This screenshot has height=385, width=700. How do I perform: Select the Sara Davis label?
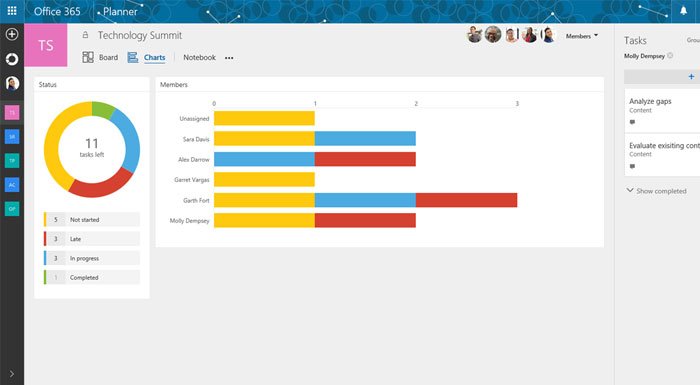point(196,139)
